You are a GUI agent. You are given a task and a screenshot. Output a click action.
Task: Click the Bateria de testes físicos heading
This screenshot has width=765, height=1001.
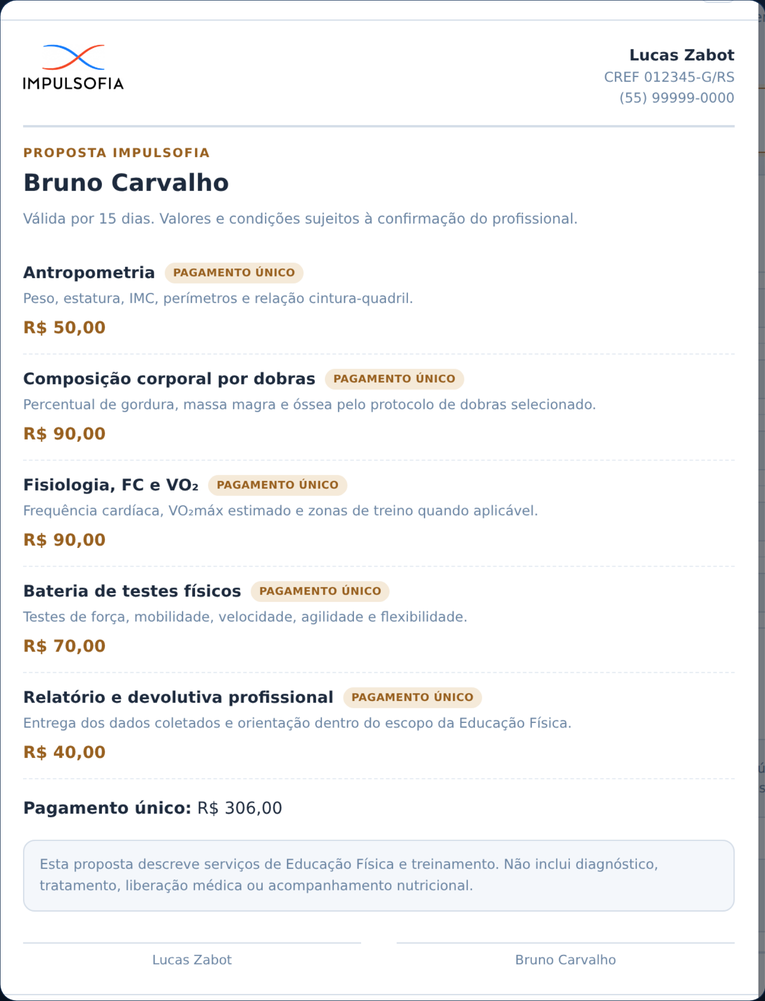(132, 591)
